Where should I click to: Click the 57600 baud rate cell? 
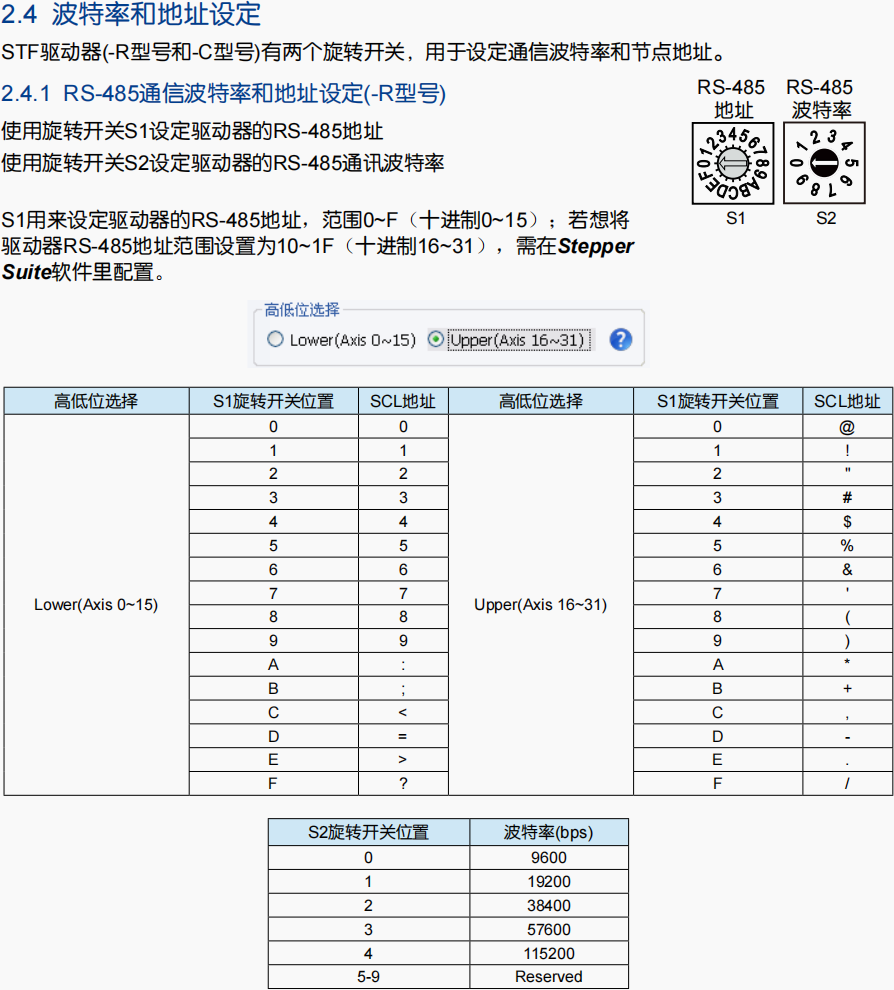pyautogui.click(x=549, y=929)
